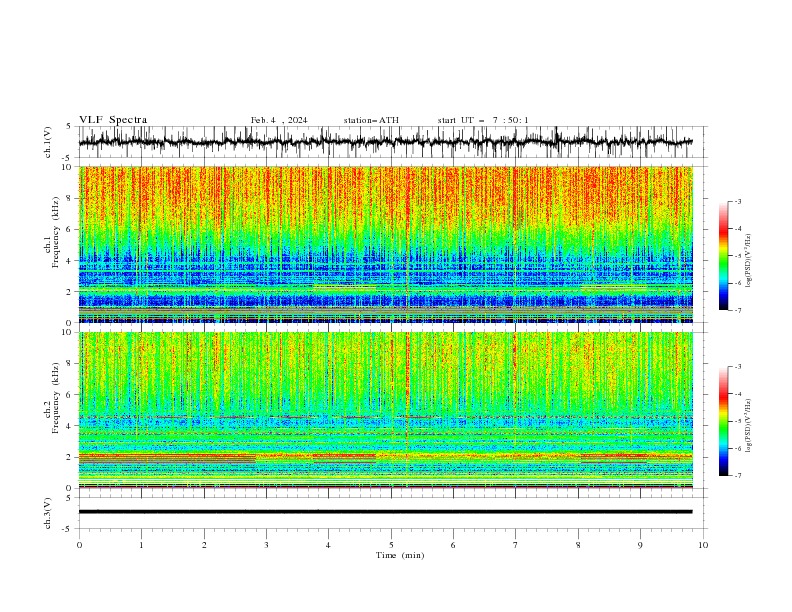Select the date text "Feb. 4, 2024"

[279, 120]
